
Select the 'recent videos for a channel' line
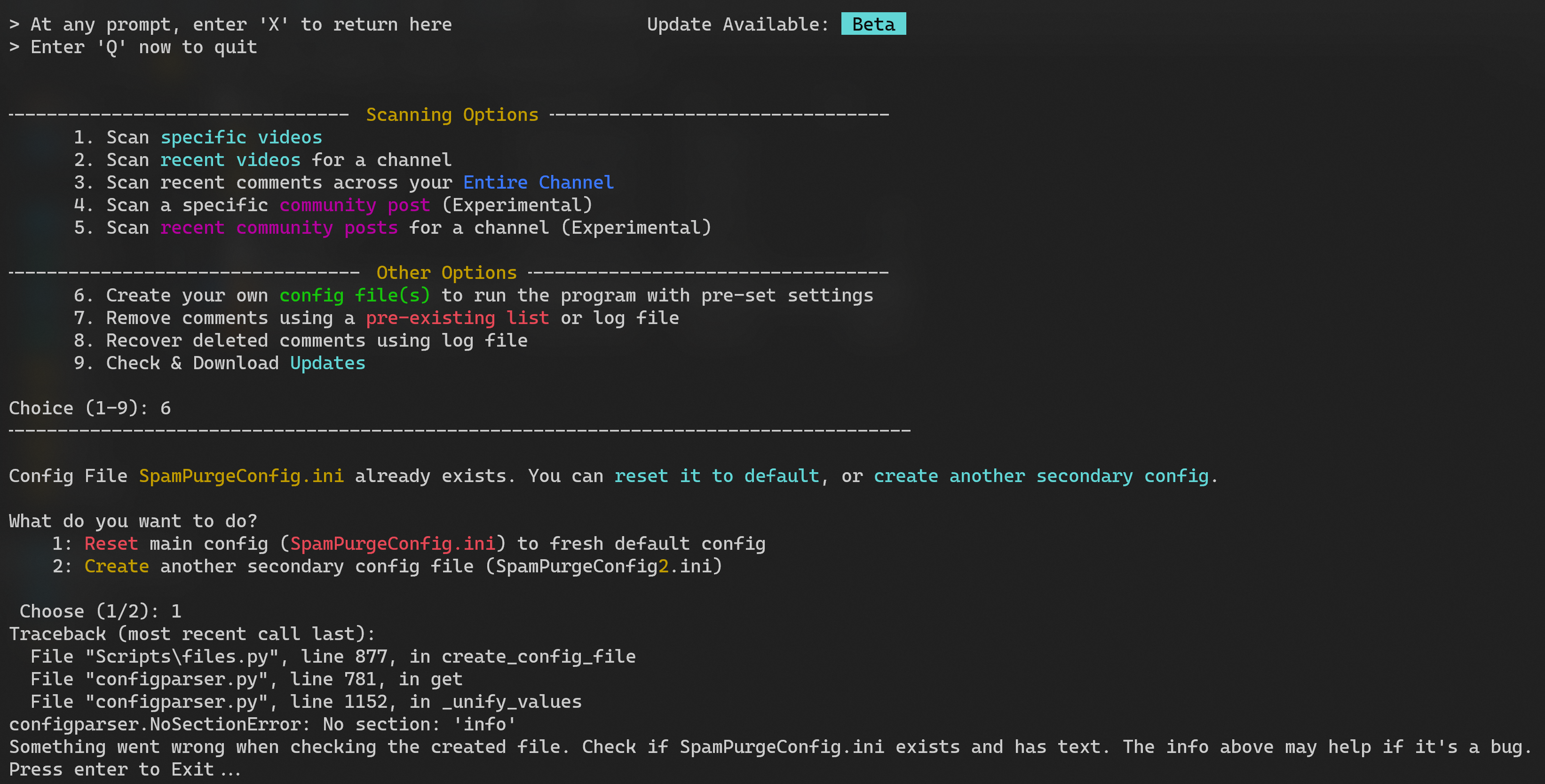pyautogui.click(x=263, y=160)
